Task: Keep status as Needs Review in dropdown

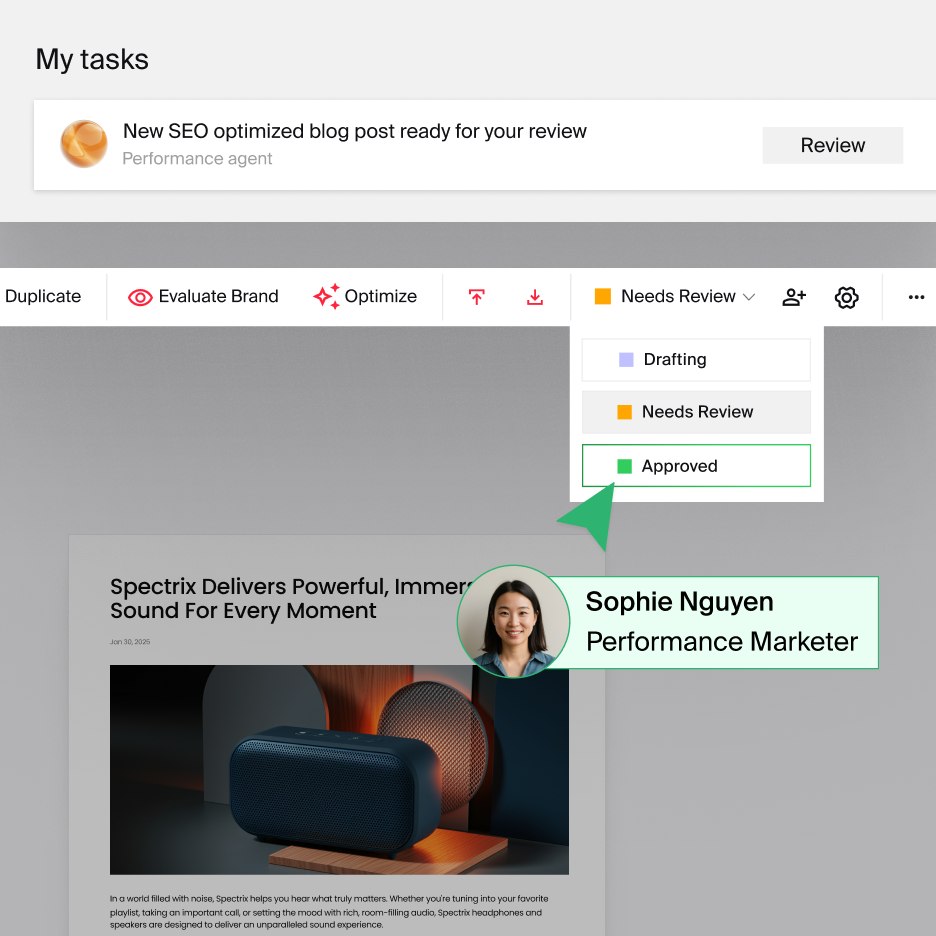Action: click(695, 412)
